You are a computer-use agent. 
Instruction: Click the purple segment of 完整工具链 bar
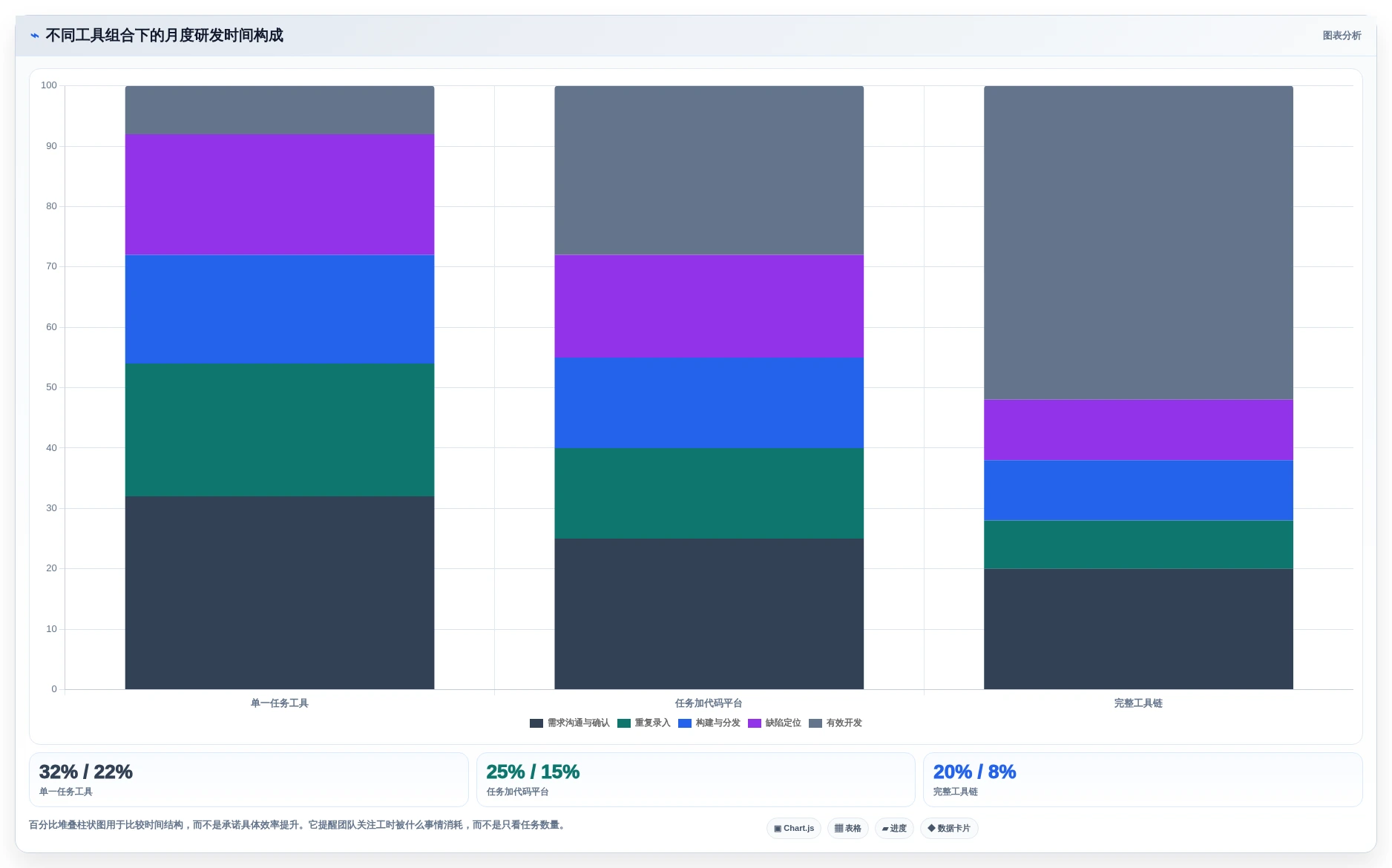click(x=1138, y=430)
